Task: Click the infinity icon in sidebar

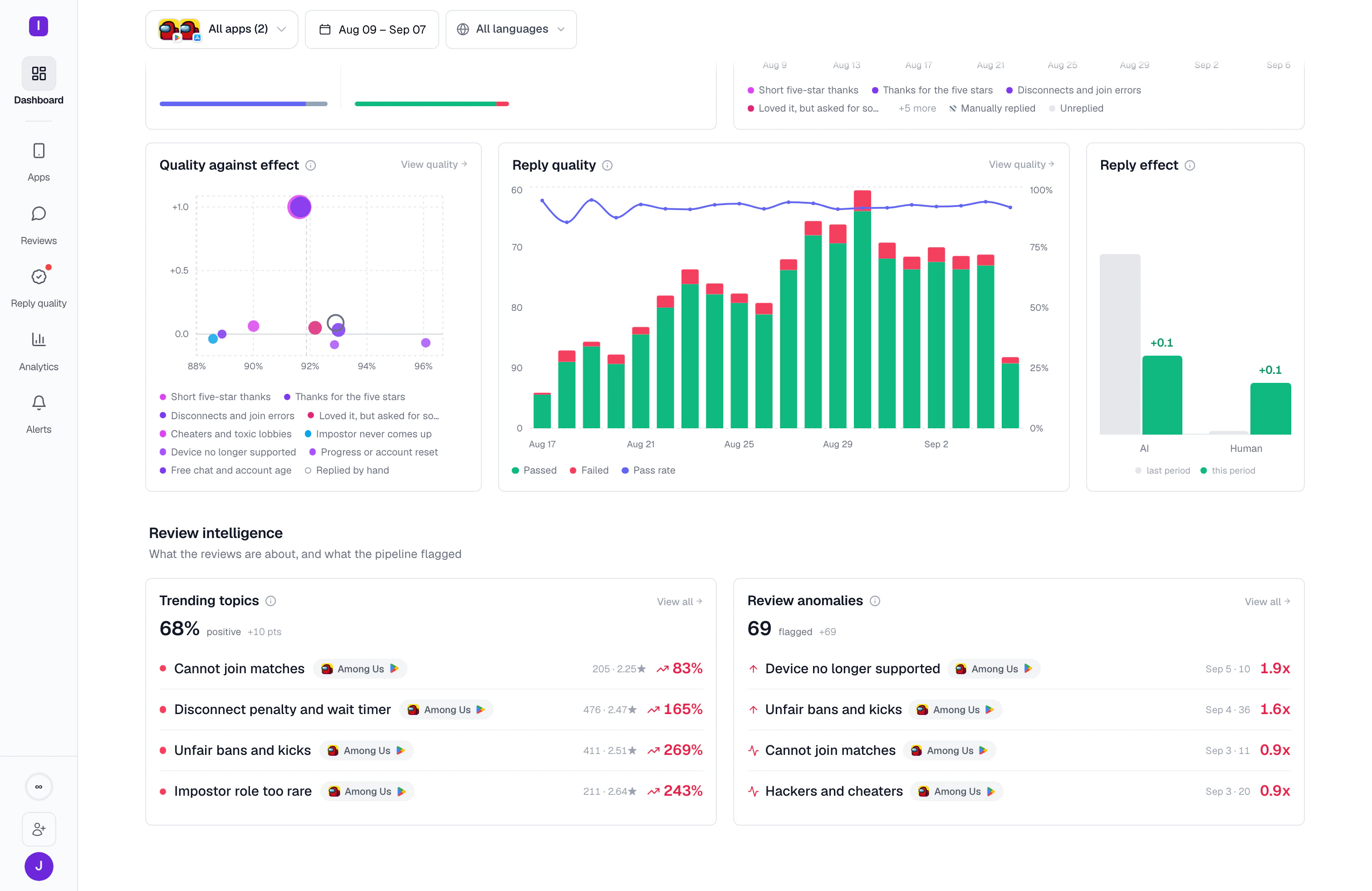Action: pos(39,787)
